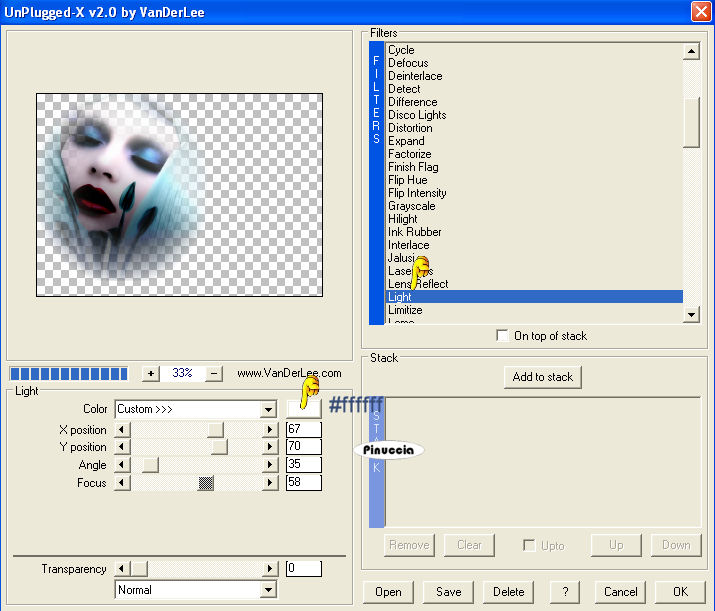Click the X position slider thumb

[x=215, y=430]
